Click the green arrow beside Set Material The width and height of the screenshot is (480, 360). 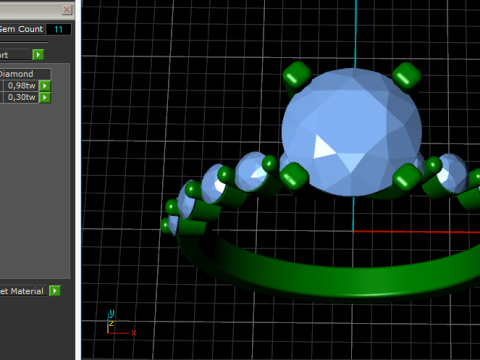point(55,291)
